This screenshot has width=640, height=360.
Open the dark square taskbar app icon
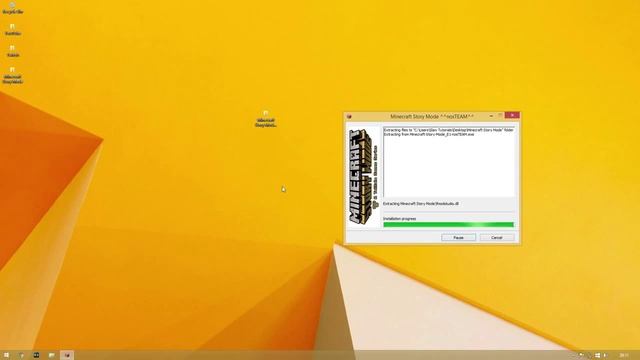tap(36, 355)
